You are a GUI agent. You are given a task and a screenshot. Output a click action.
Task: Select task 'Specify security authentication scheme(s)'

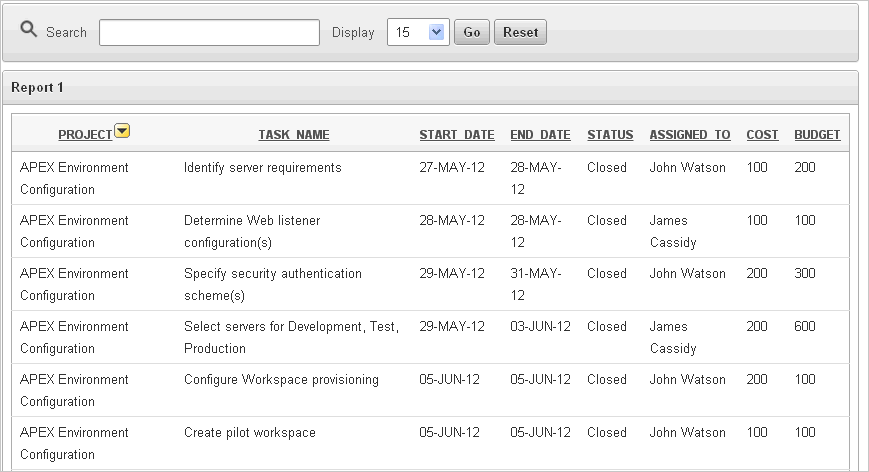pos(273,284)
